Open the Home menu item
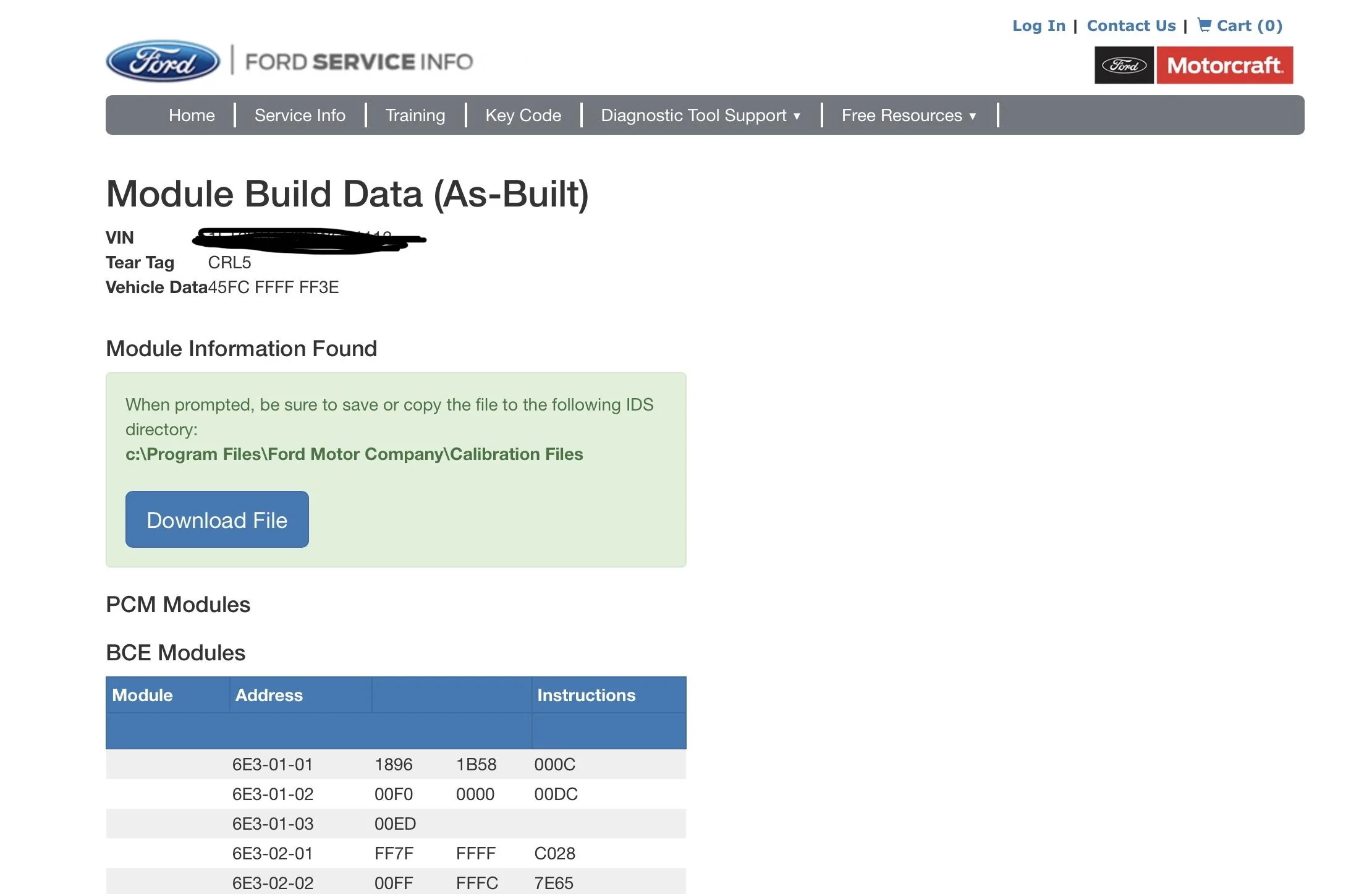 pos(192,116)
